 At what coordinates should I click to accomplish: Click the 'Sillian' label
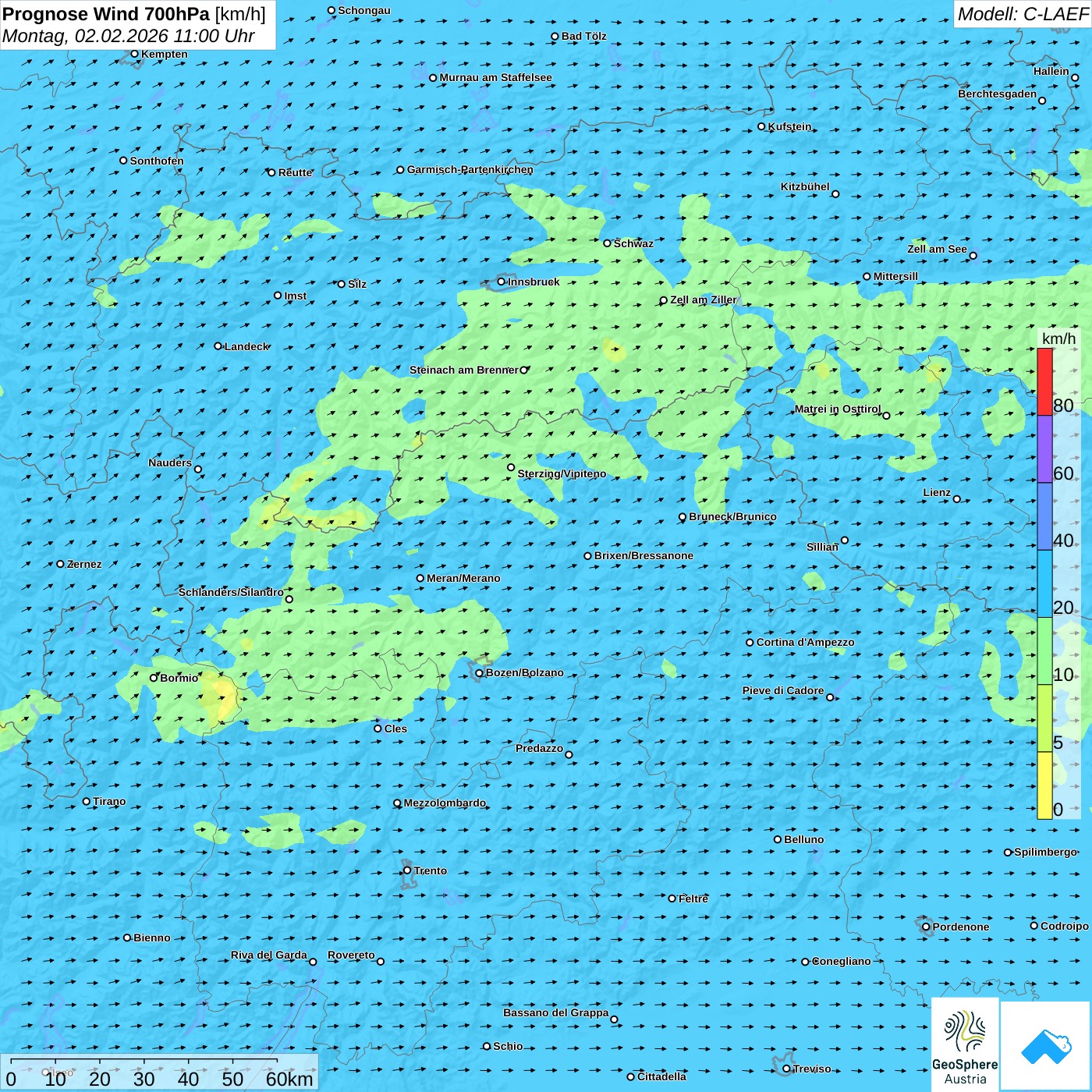tap(822, 547)
